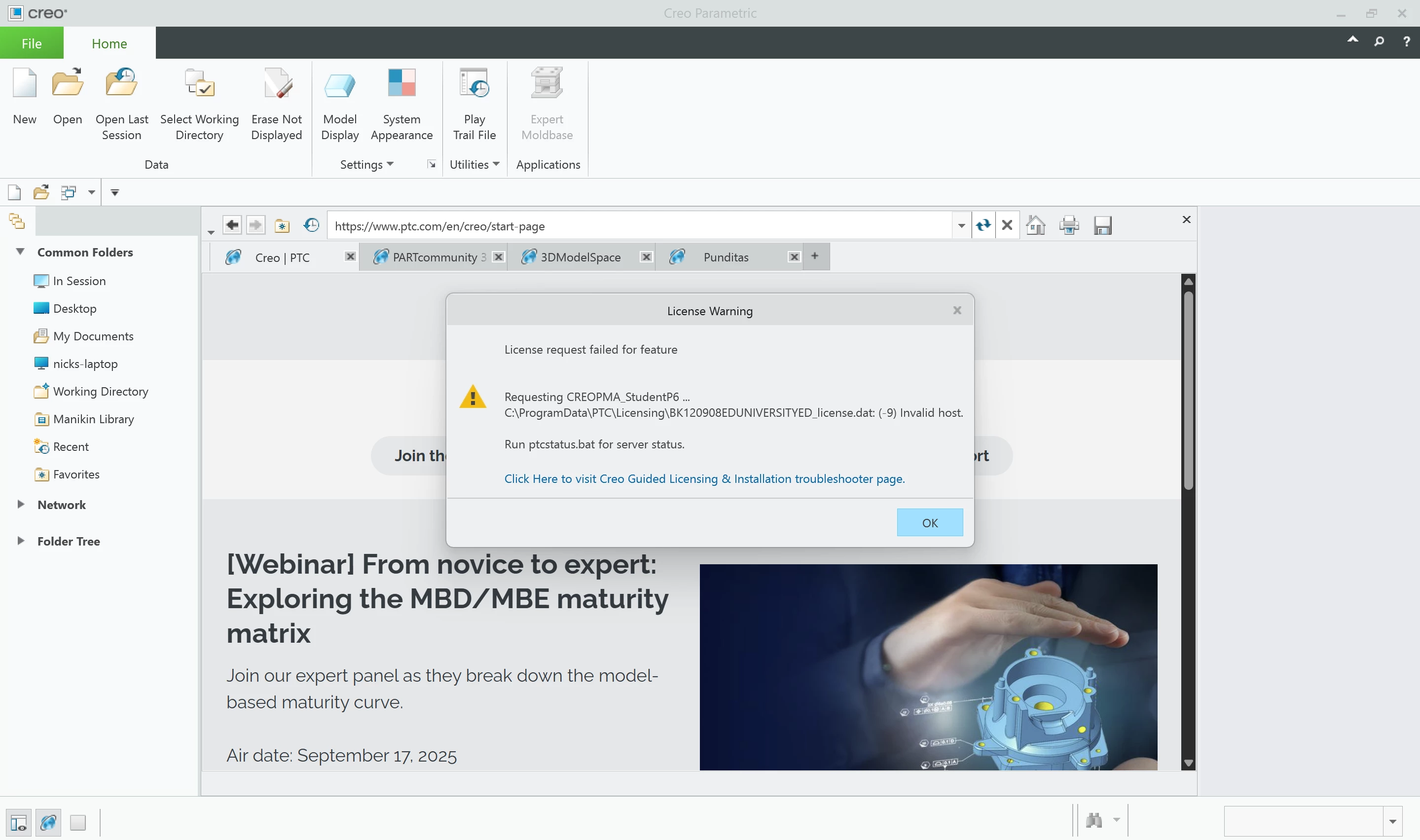Toggle the navigator panel display button
1420x840 pixels.
pyautogui.click(x=19, y=822)
